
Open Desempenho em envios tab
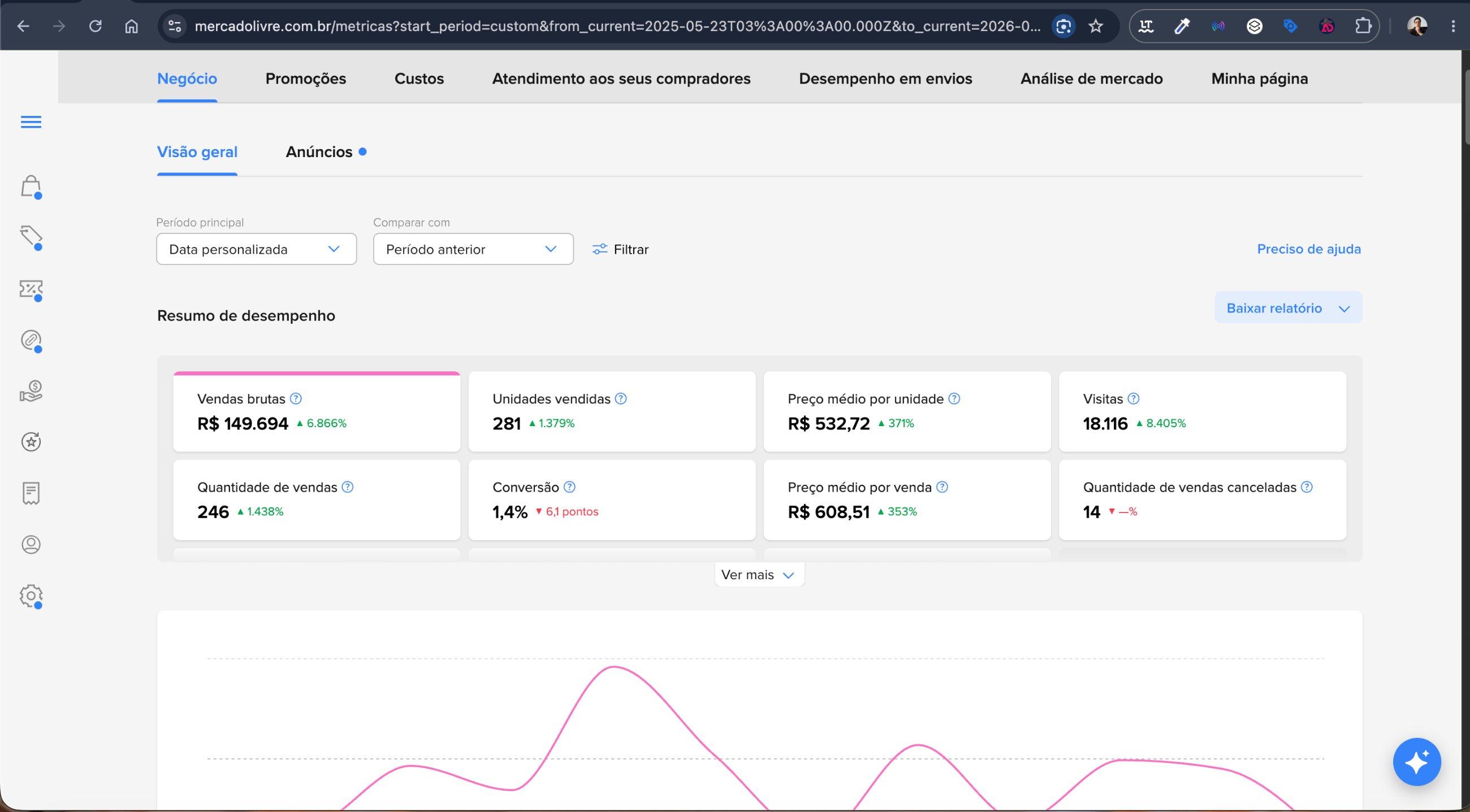(x=885, y=79)
